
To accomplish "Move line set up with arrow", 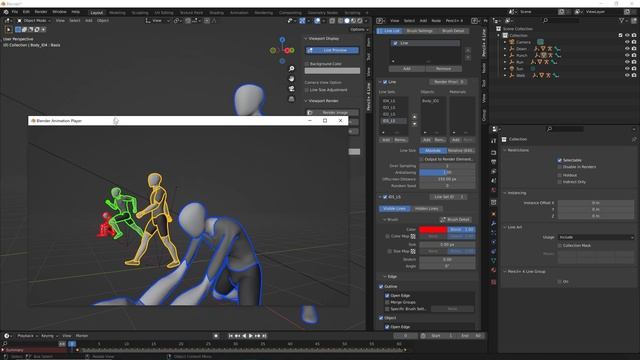I will (x=414, y=117).
